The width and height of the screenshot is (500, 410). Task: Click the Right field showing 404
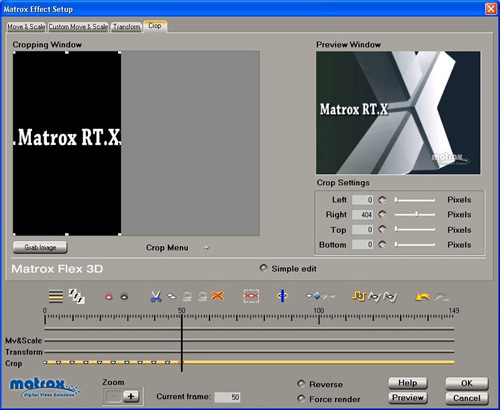click(363, 215)
